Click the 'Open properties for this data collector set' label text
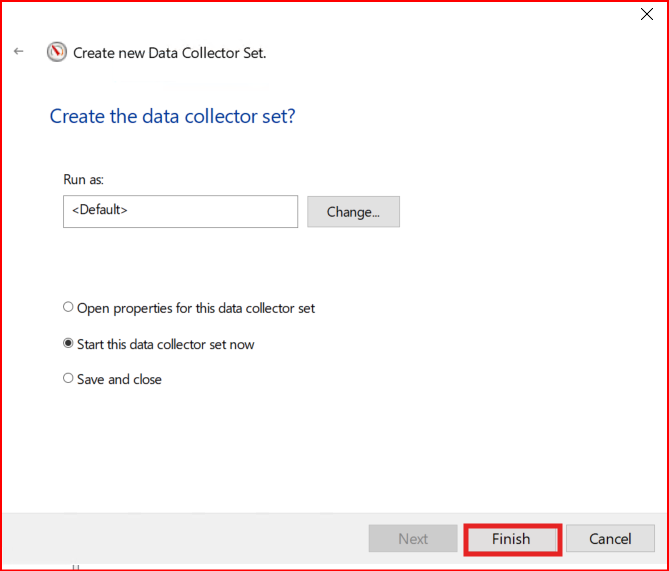The width and height of the screenshot is (669, 571). click(196, 308)
